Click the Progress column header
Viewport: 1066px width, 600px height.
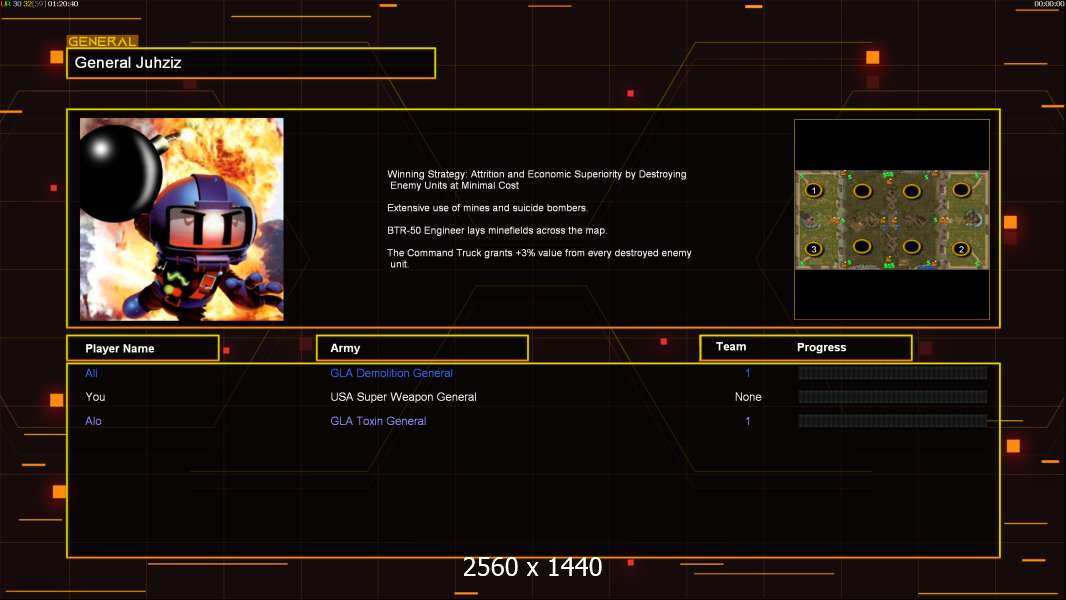click(821, 347)
